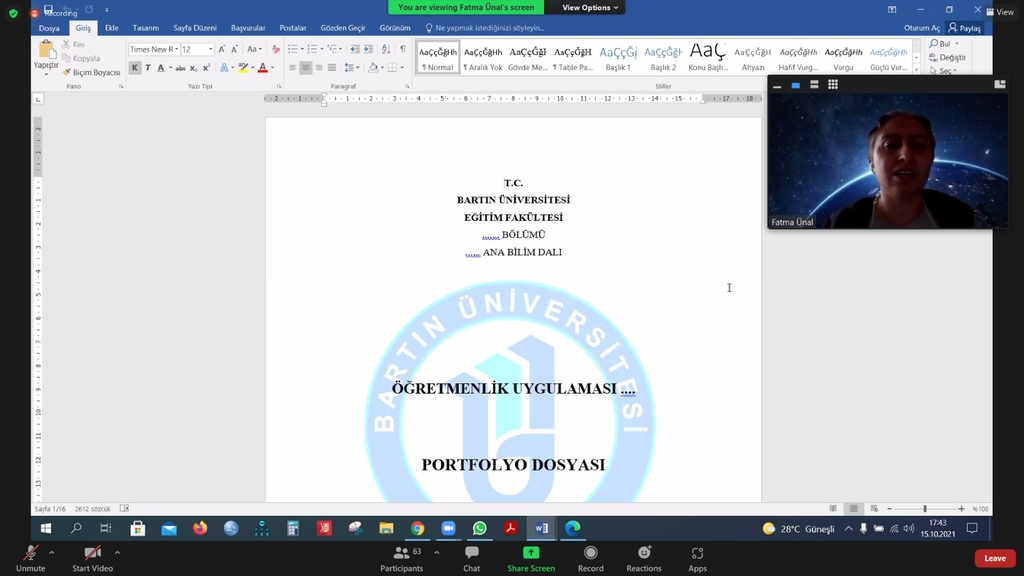Viewport: 1024px width, 576px height.
Task: Open the borders dropdown arrow
Action: pyautogui.click(x=402, y=68)
